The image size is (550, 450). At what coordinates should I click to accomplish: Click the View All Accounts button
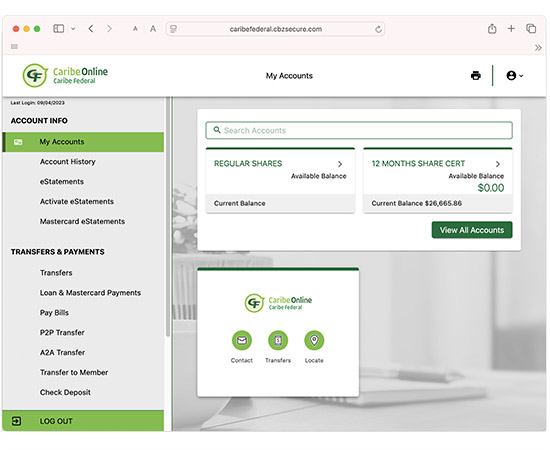click(472, 230)
